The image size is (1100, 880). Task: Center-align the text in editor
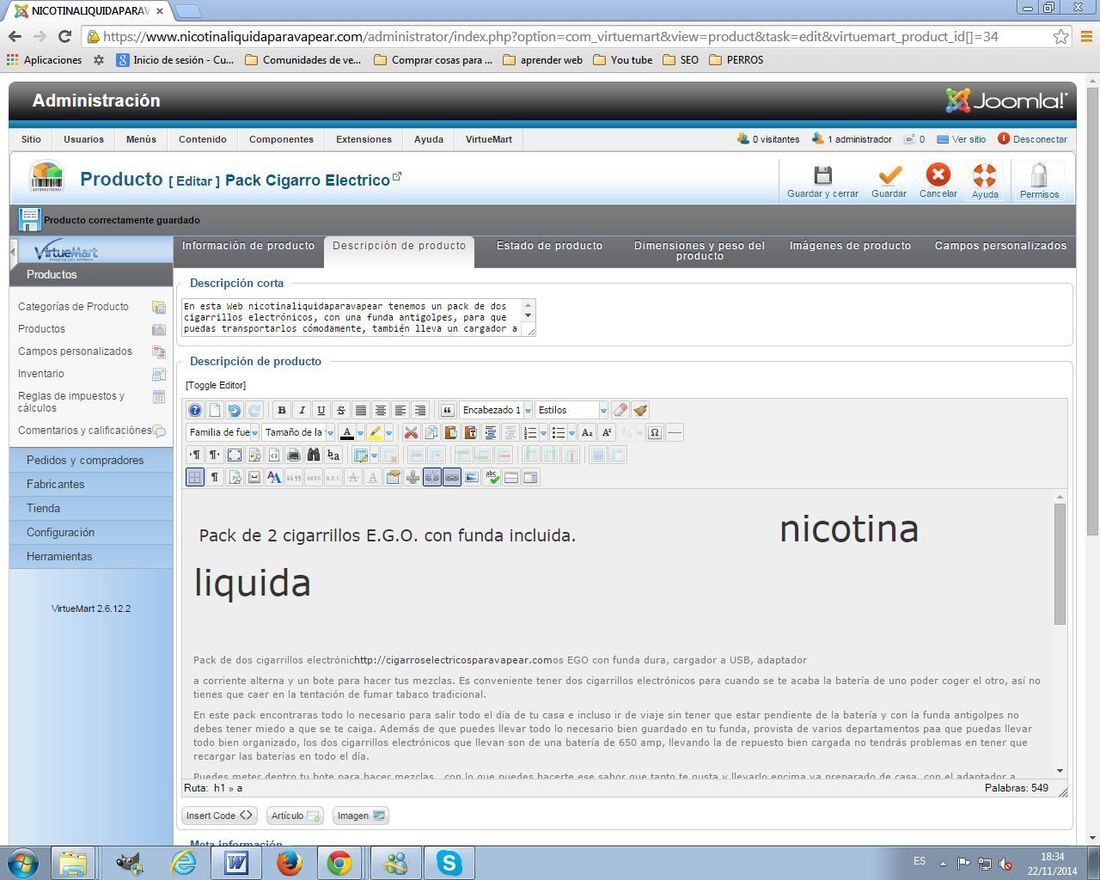coord(380,410)
